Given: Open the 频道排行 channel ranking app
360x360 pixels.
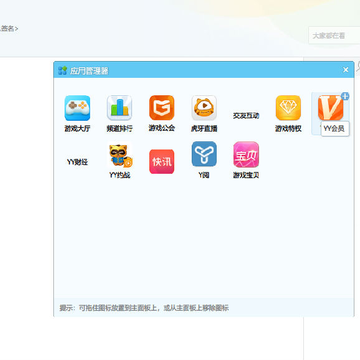Looking at the screenshot, I should pos(119,108).
